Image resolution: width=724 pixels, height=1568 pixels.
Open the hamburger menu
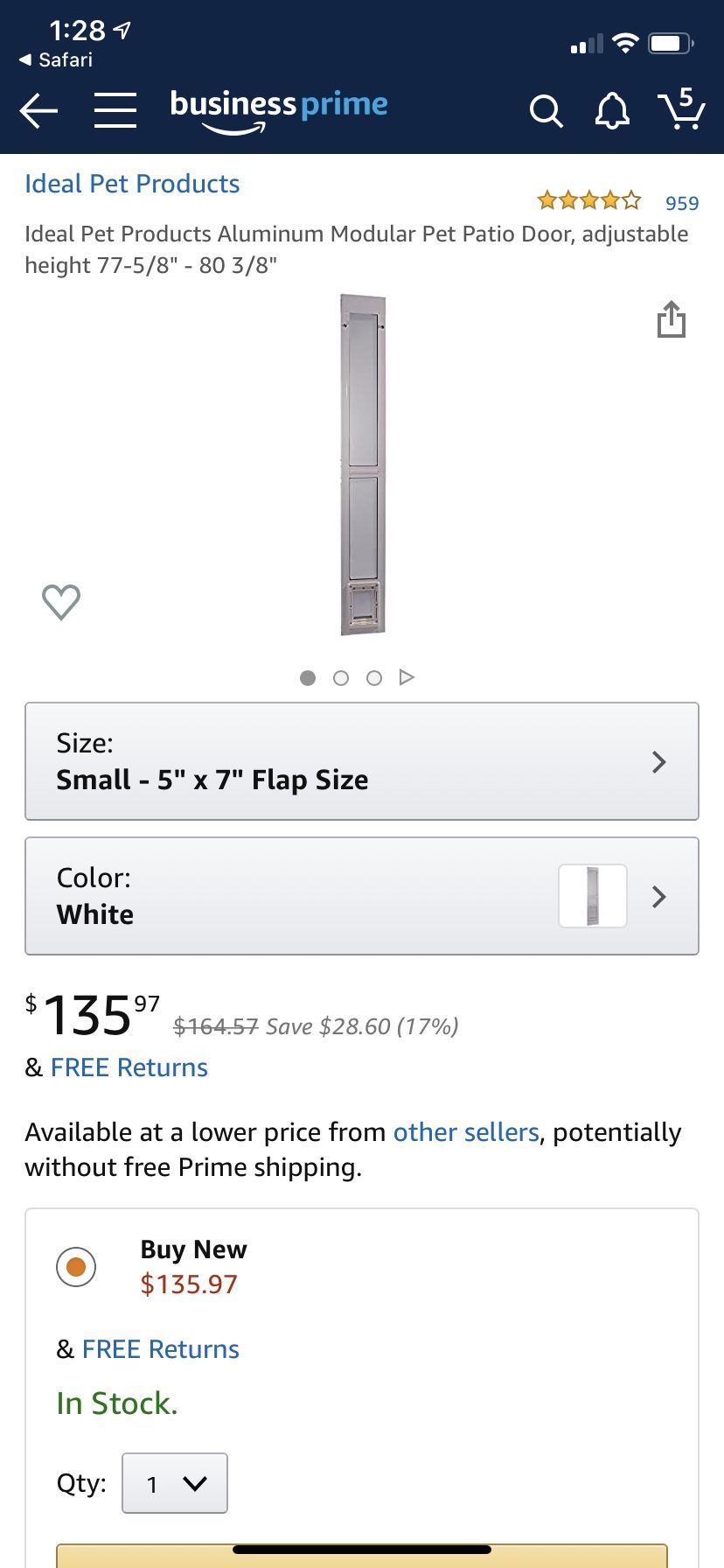tap(115, 111)
